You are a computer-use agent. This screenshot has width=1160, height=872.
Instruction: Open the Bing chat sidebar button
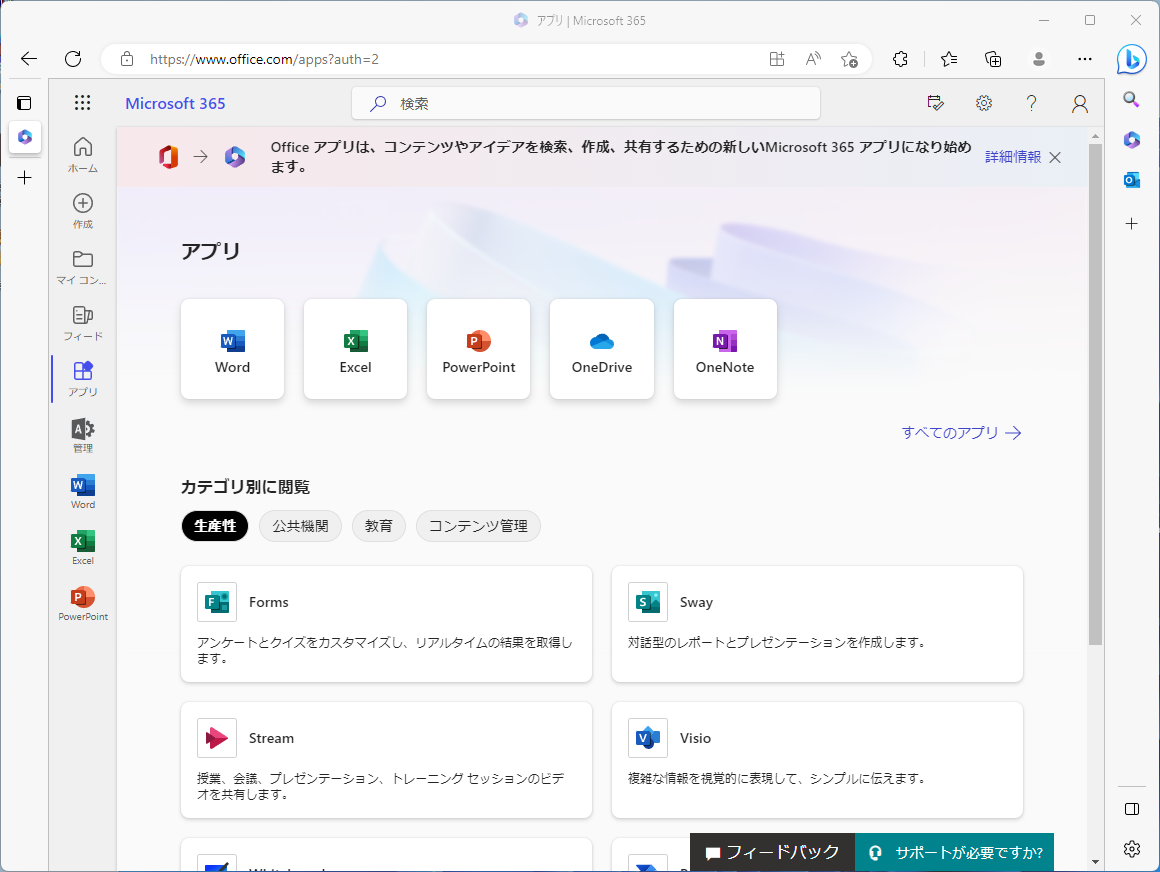(1131, 60)
